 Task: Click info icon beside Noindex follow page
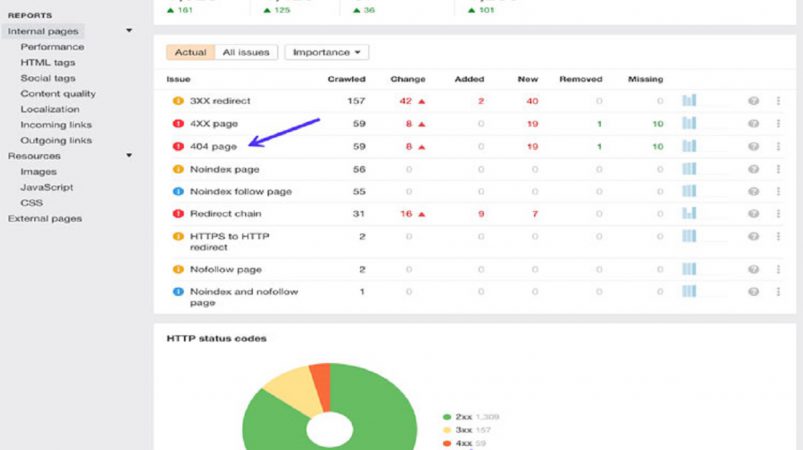178,191
